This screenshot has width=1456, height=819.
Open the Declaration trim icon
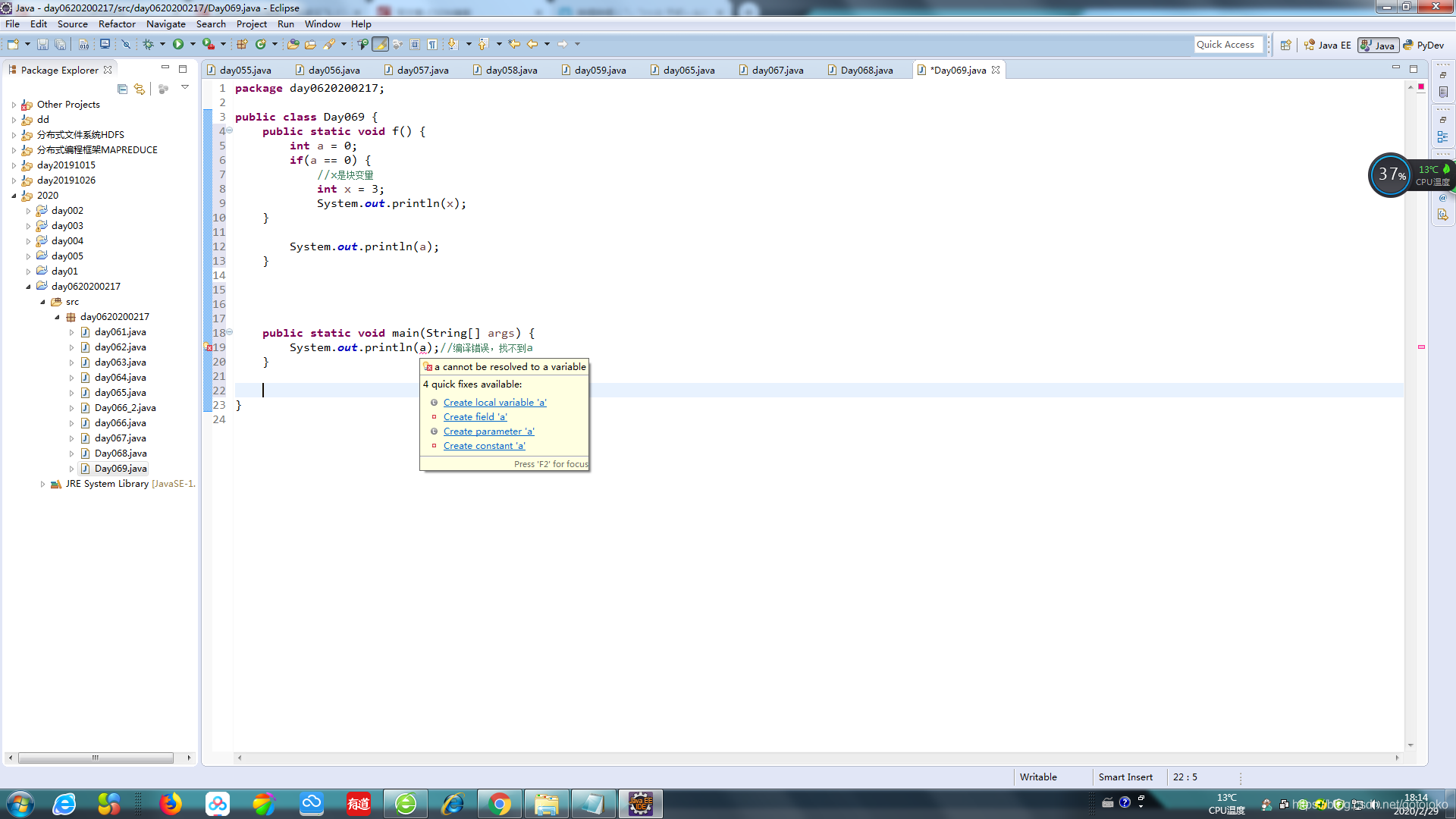pos(1443,215)
